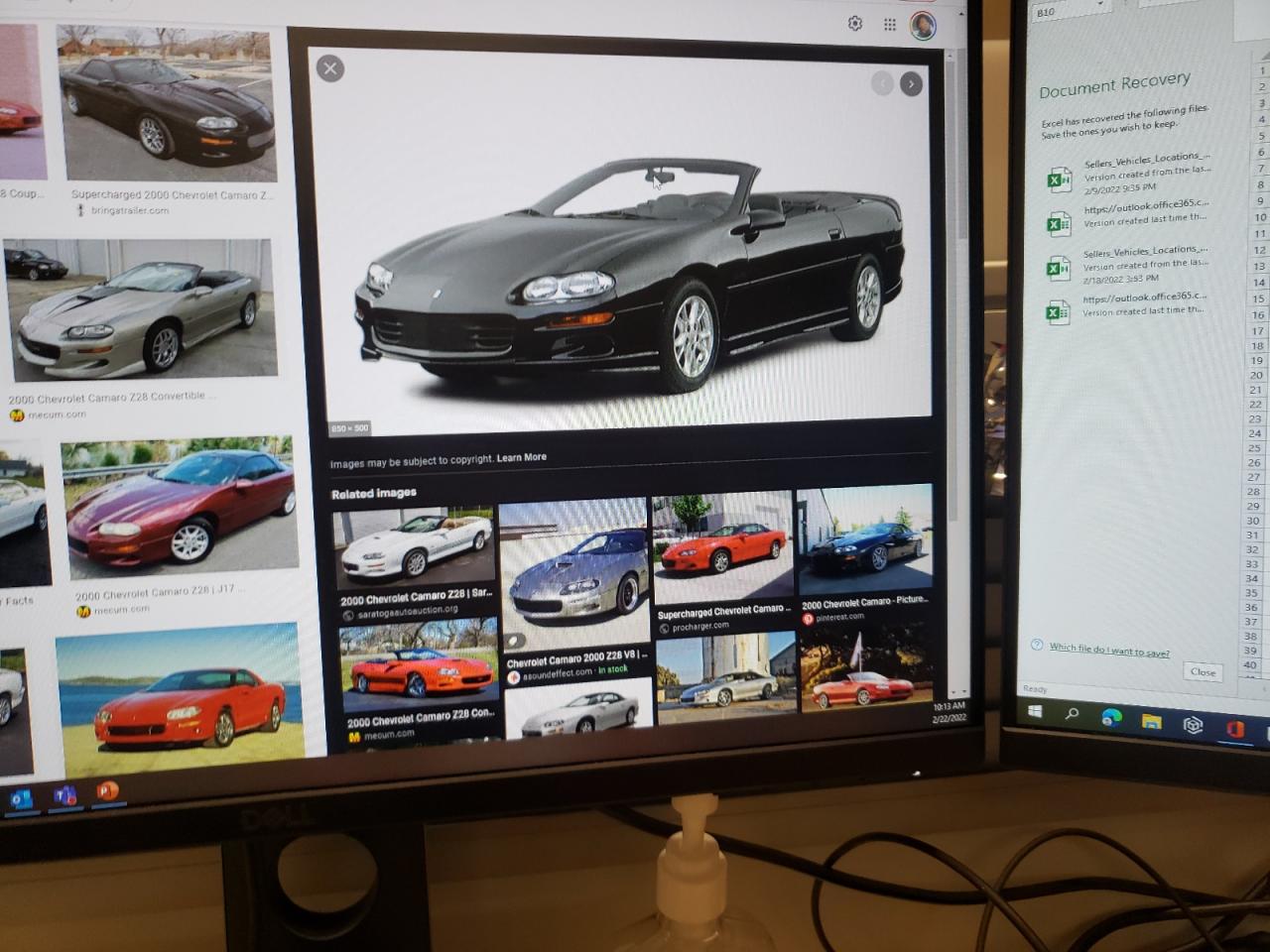Open the taskbar clock showing 10:13 AM
This screenshot has height=952, width=1270.
click(949, 712)
